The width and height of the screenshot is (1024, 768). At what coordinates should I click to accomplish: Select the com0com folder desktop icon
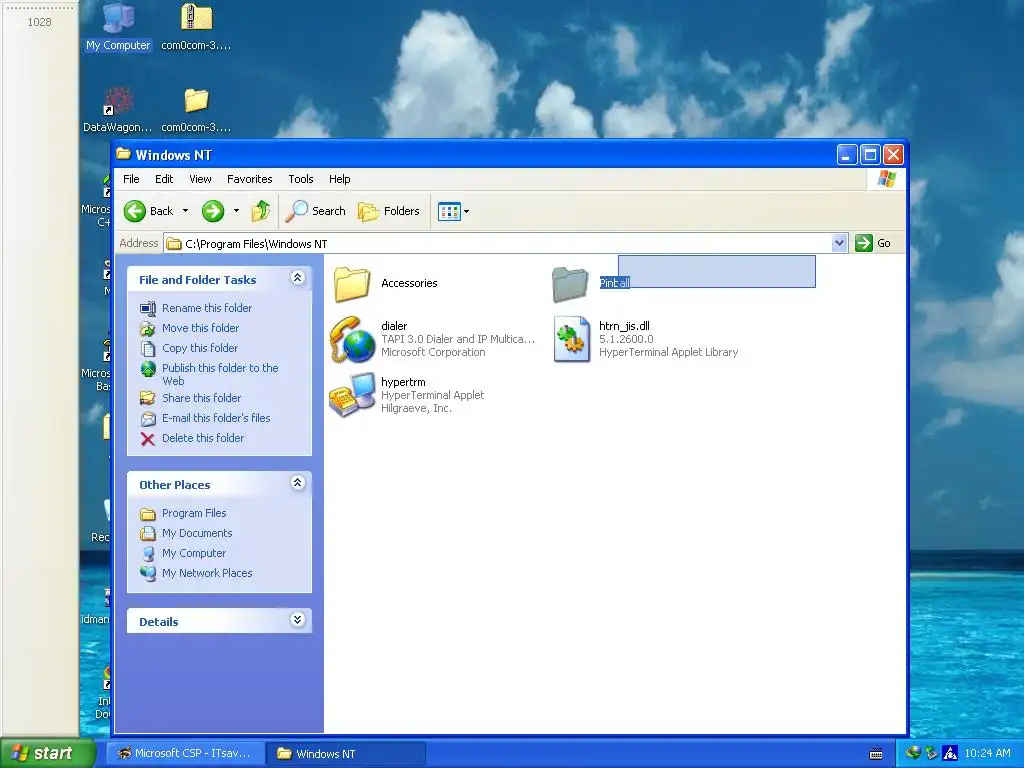(196, 110)
